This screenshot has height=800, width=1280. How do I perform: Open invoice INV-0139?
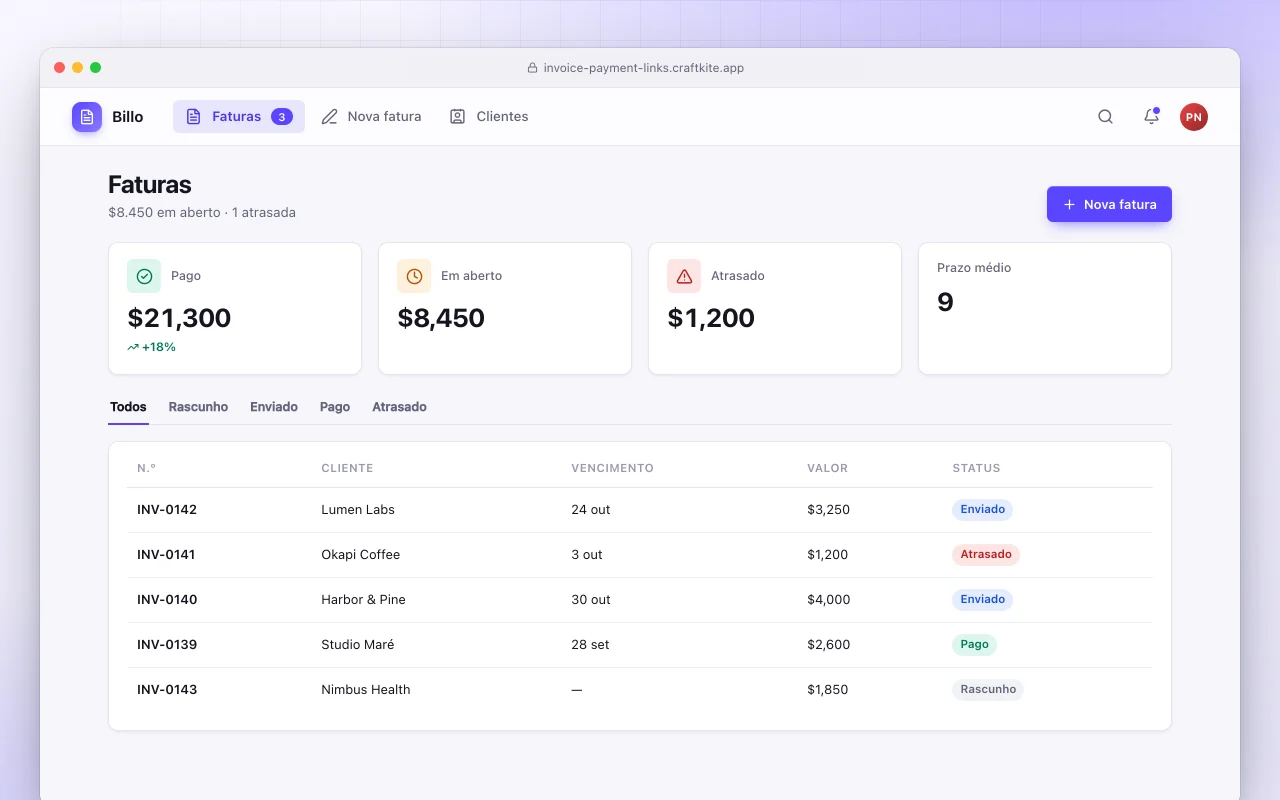(167, 645)
